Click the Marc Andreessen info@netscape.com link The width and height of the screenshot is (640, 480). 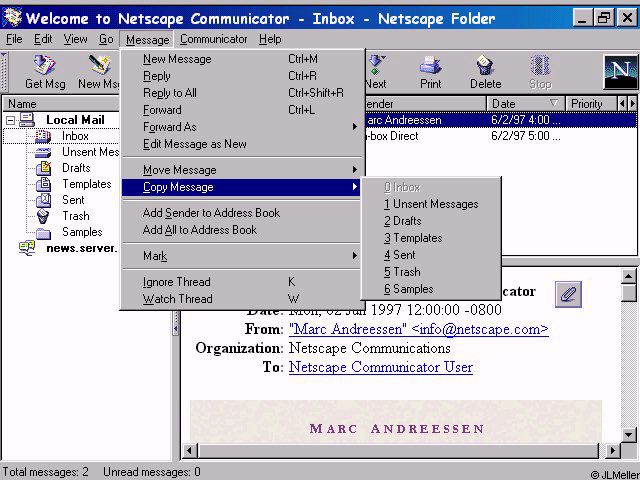(x=419, y=329)
